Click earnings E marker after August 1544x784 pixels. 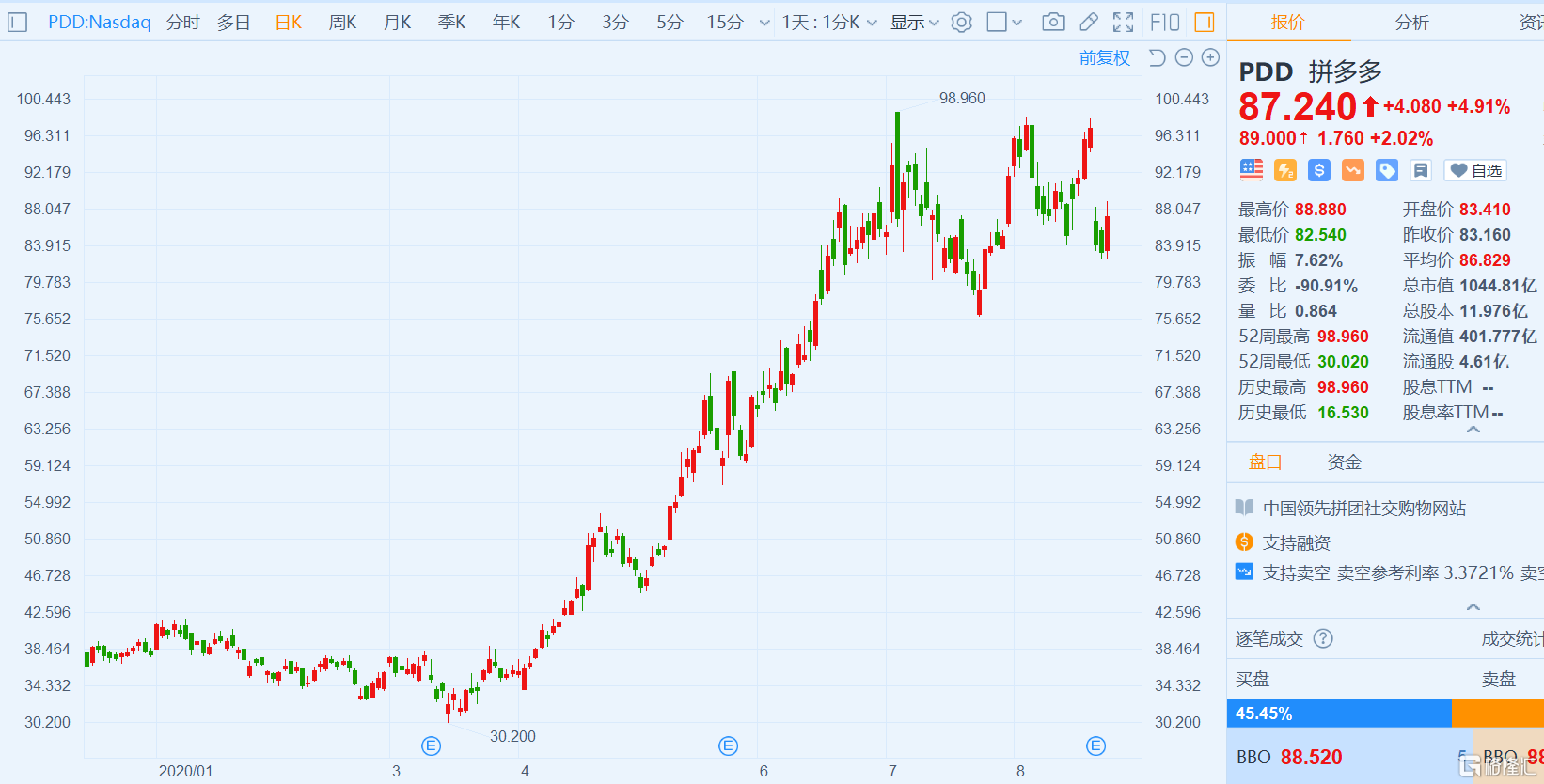pyautogui.click(x=1095, y=746)
